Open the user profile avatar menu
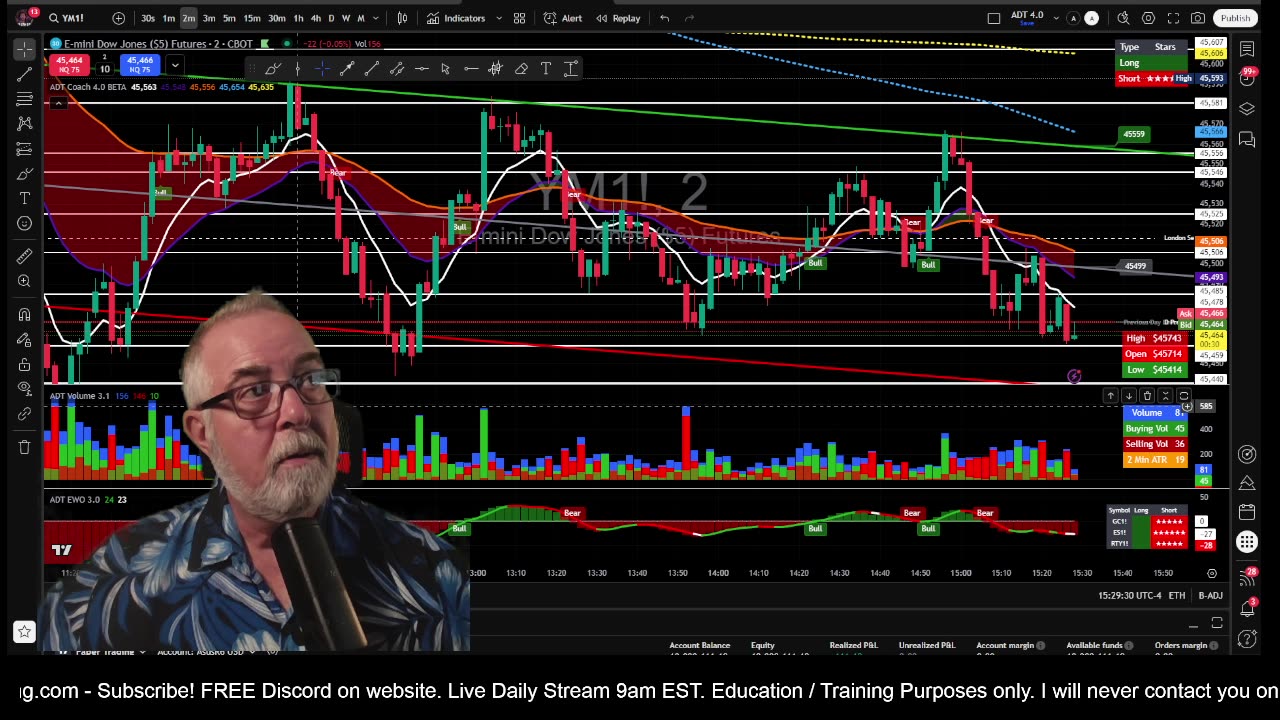 point(23,17)
